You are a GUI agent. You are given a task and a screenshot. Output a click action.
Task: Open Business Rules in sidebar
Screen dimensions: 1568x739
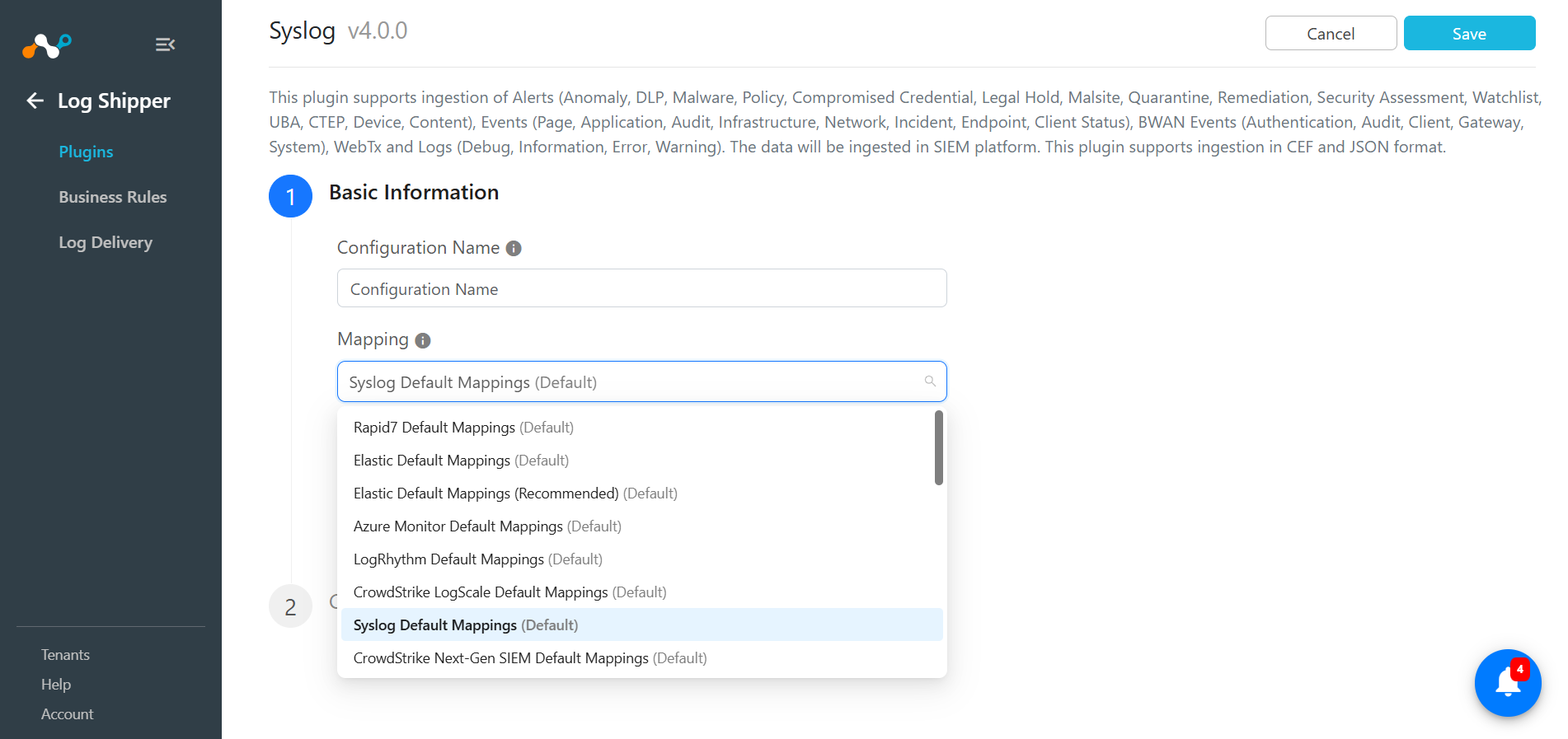113,197
